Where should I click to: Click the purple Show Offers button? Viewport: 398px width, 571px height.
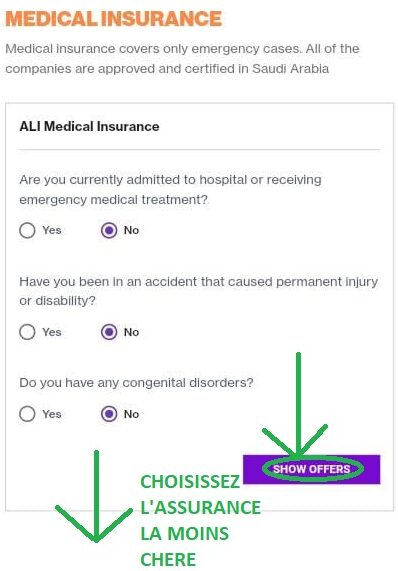tap(312, 469)
